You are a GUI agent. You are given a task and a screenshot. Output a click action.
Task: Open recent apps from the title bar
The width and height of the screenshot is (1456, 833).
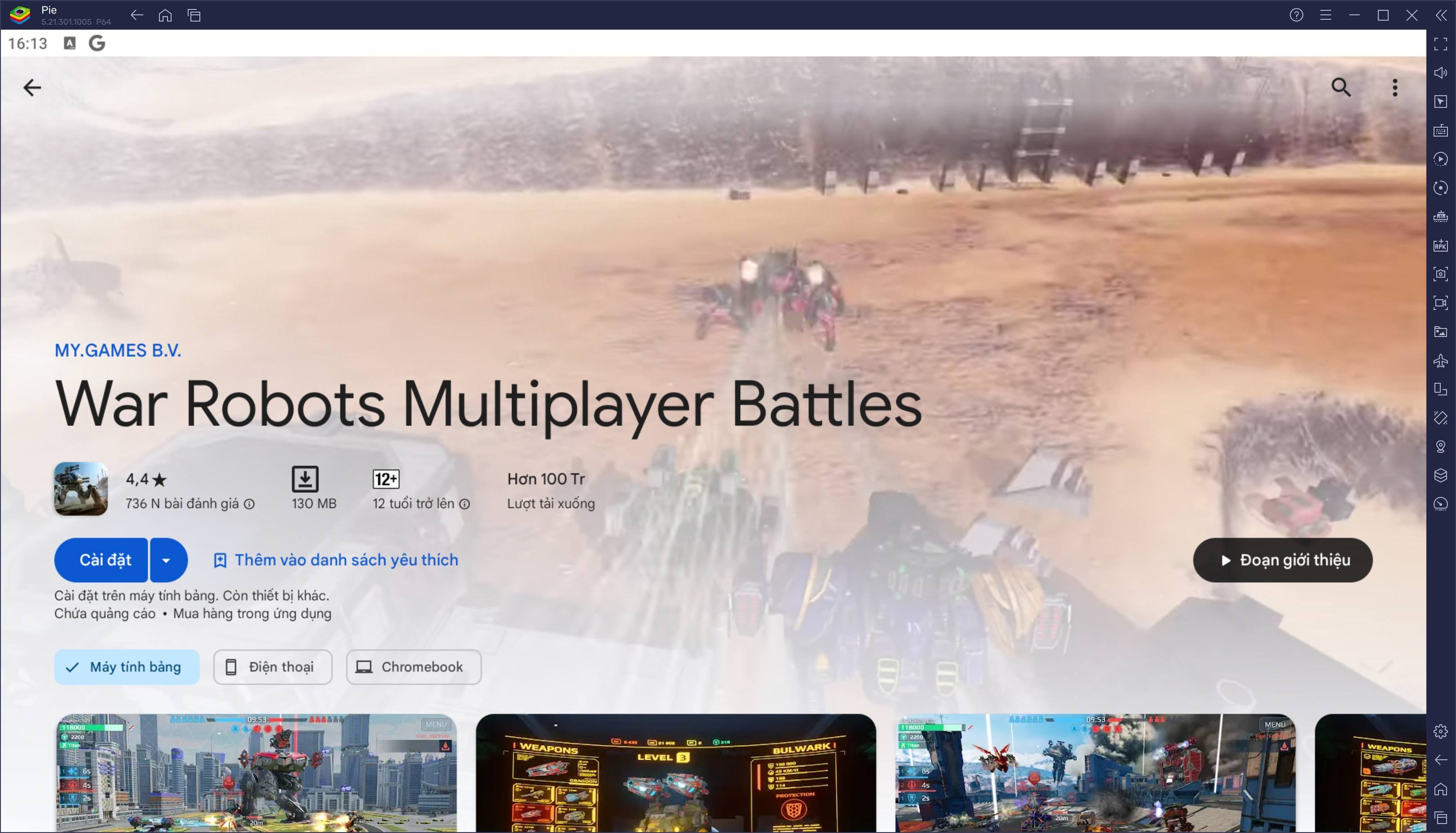[194, 15]
